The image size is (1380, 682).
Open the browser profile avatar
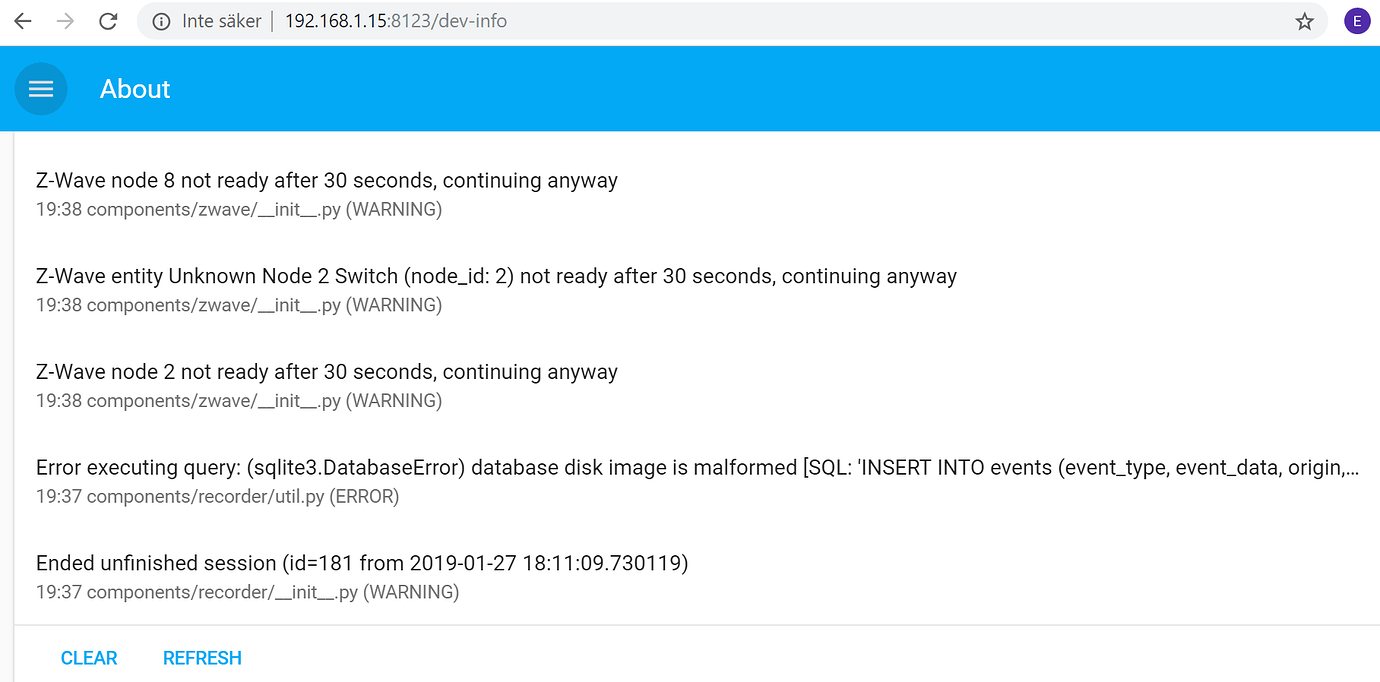[x=1357, y=20]
